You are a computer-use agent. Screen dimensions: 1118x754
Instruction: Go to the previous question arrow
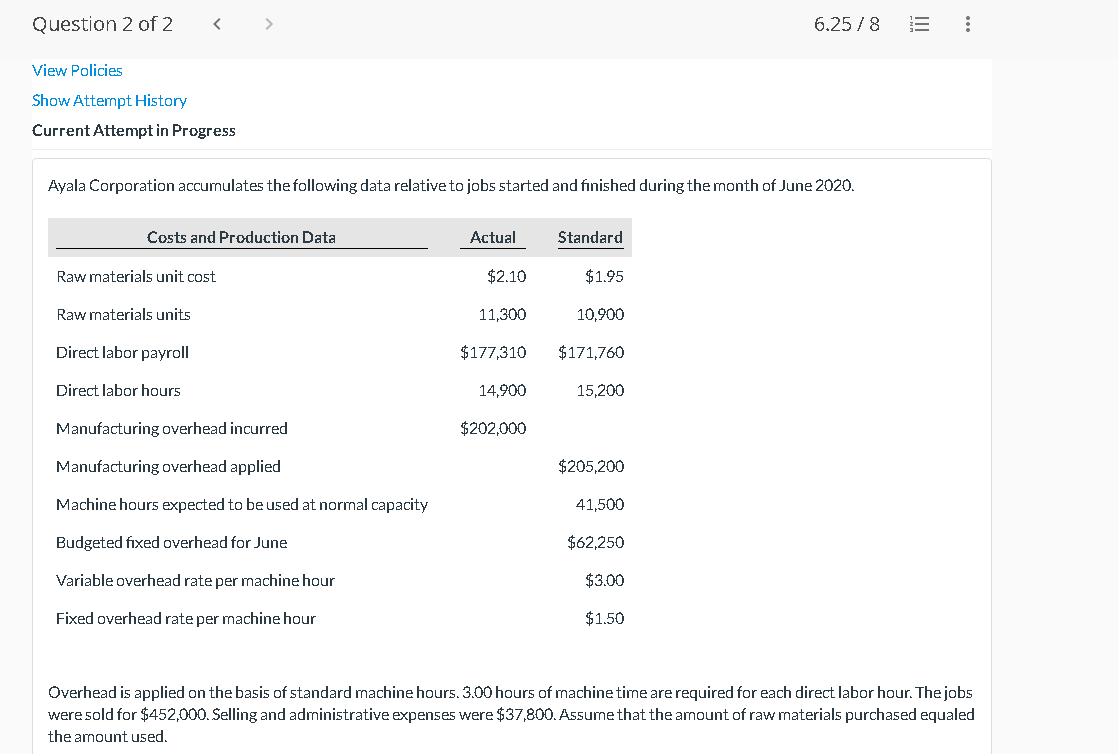click(x=217, y=24)
